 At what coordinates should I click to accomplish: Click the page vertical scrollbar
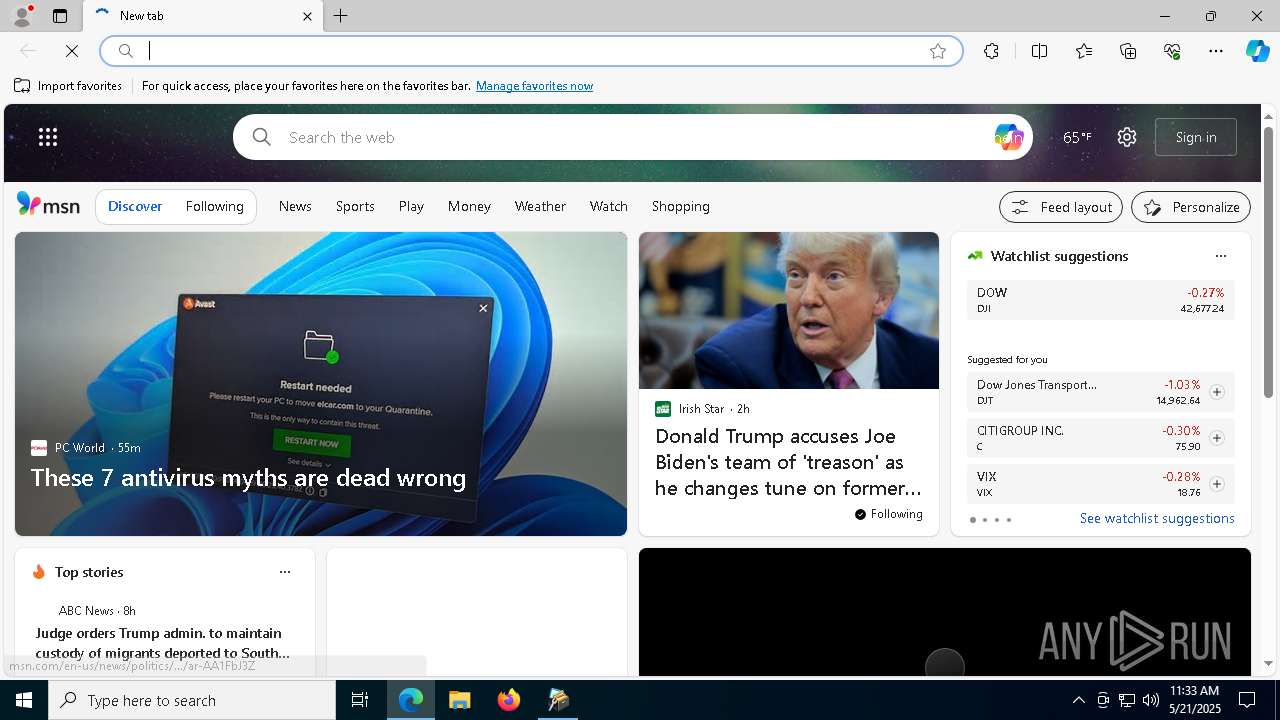[1268, 260]
